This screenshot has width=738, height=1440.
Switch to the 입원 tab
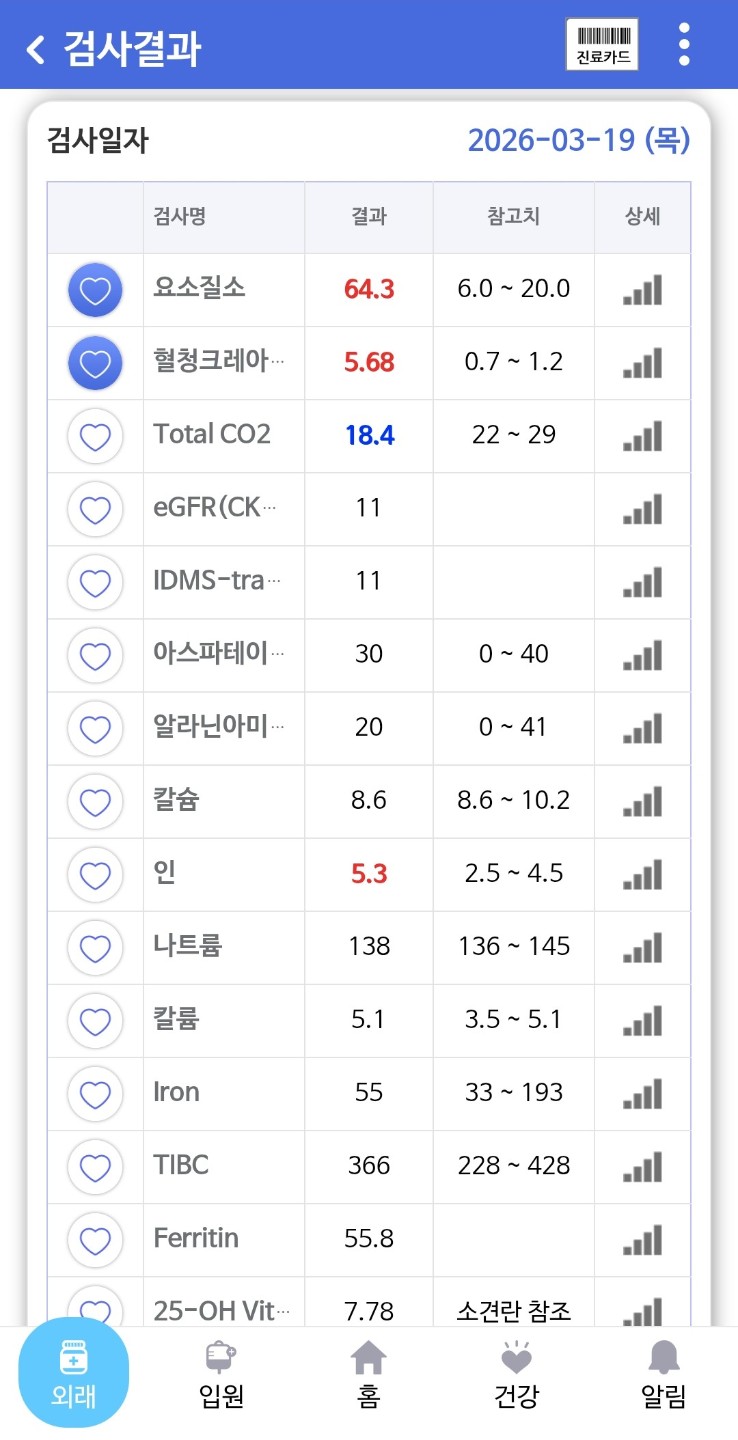pos(222,1376)
